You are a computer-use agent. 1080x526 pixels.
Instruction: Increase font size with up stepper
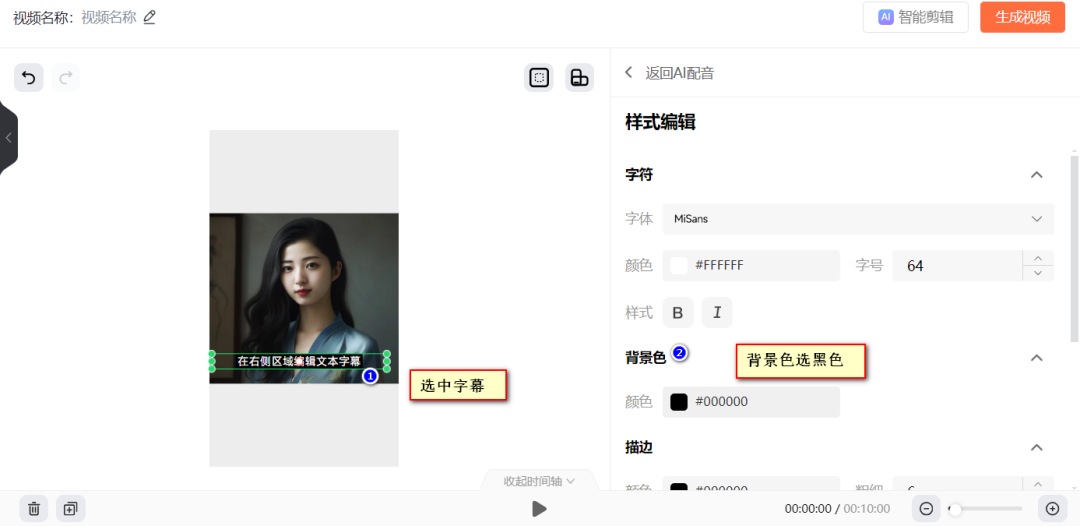tap(1039, 258)
